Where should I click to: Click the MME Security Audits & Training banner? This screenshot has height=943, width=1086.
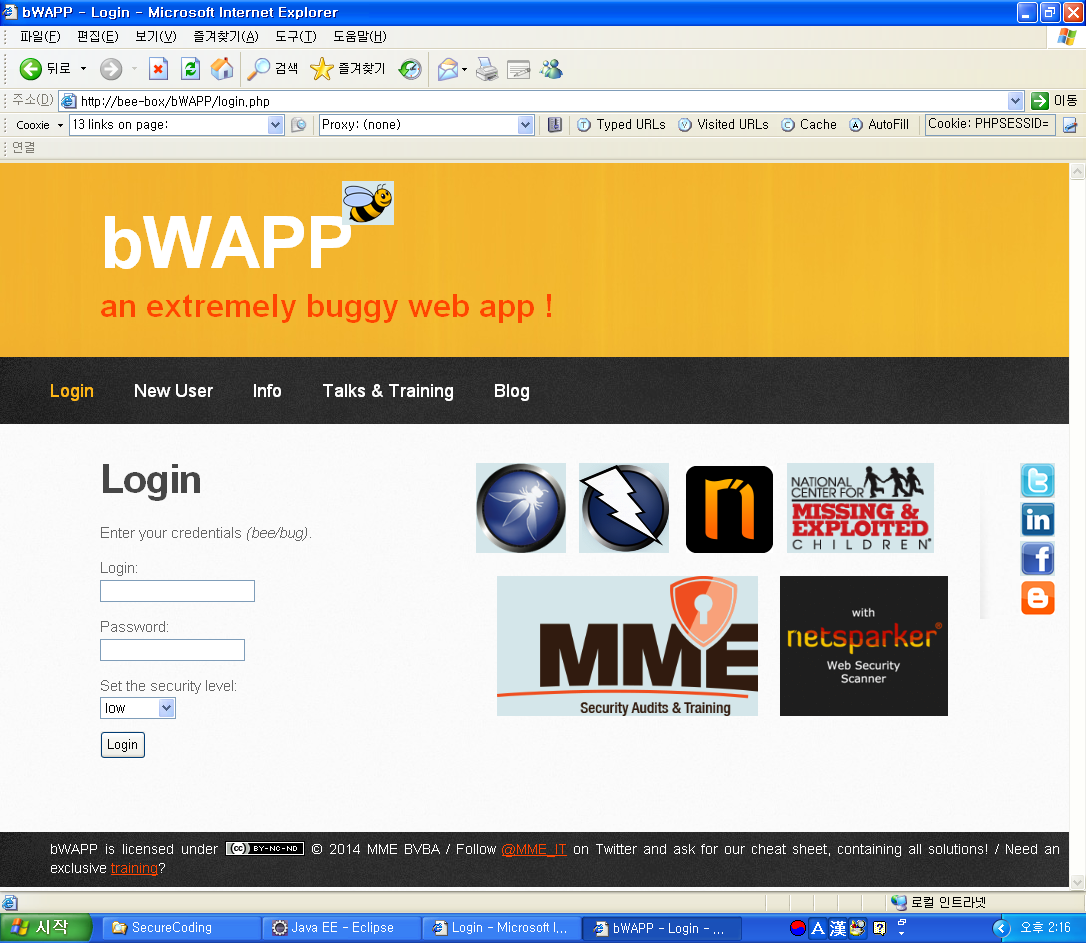[627, 646]
